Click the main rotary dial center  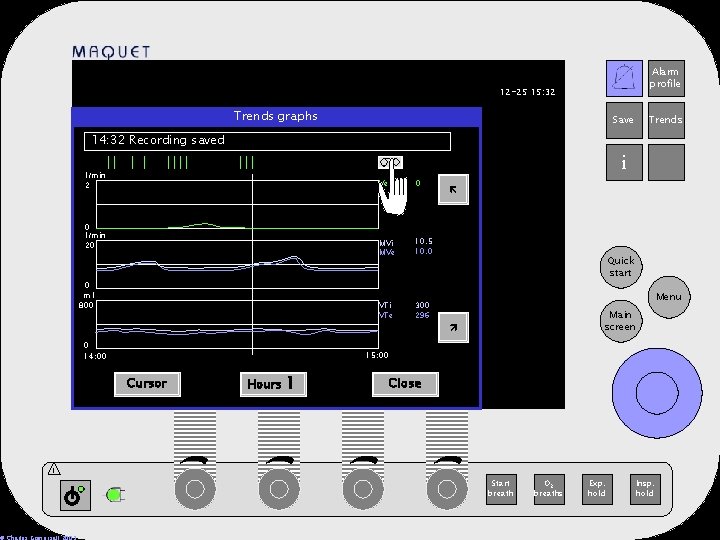click(657, 393)
